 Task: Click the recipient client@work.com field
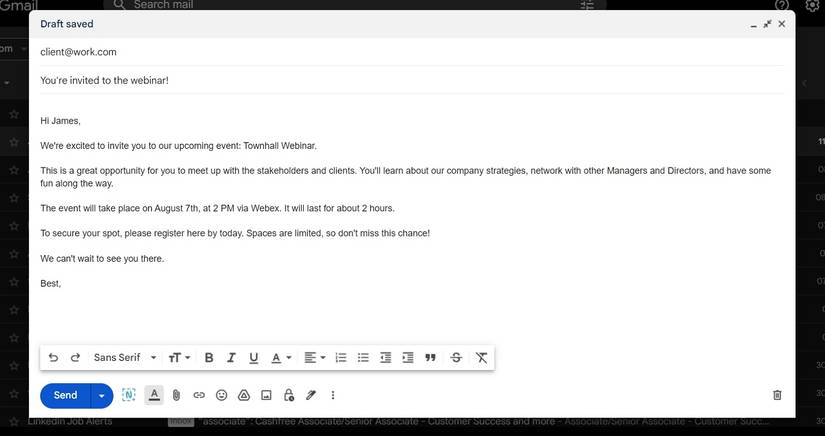[x=412, y=52]
